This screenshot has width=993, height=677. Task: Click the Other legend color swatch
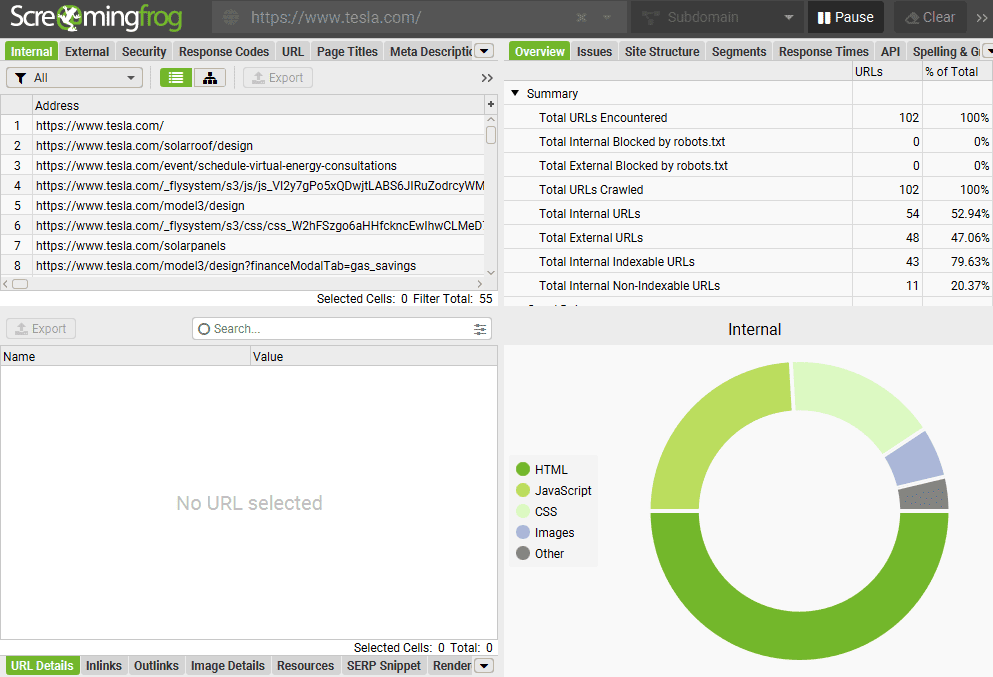523,554
